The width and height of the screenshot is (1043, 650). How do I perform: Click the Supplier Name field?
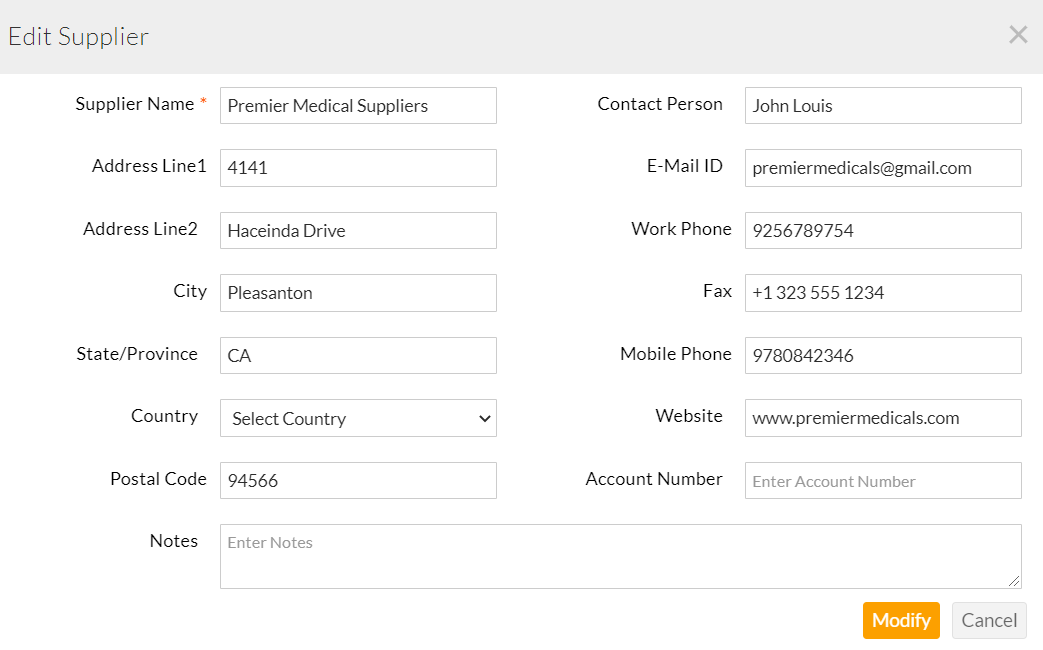click(357, 105)
